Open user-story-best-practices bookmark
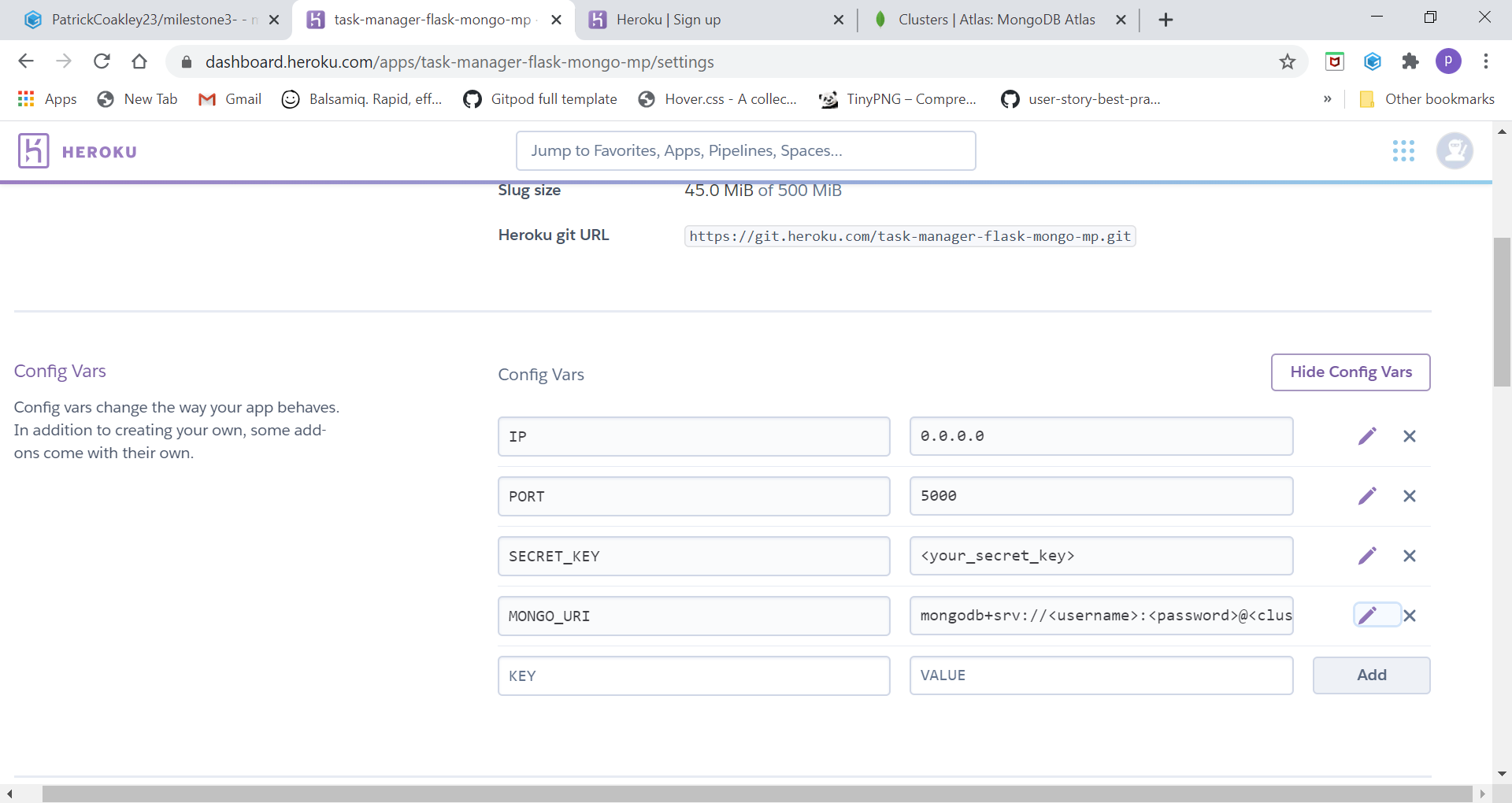 click(1080, 99)
